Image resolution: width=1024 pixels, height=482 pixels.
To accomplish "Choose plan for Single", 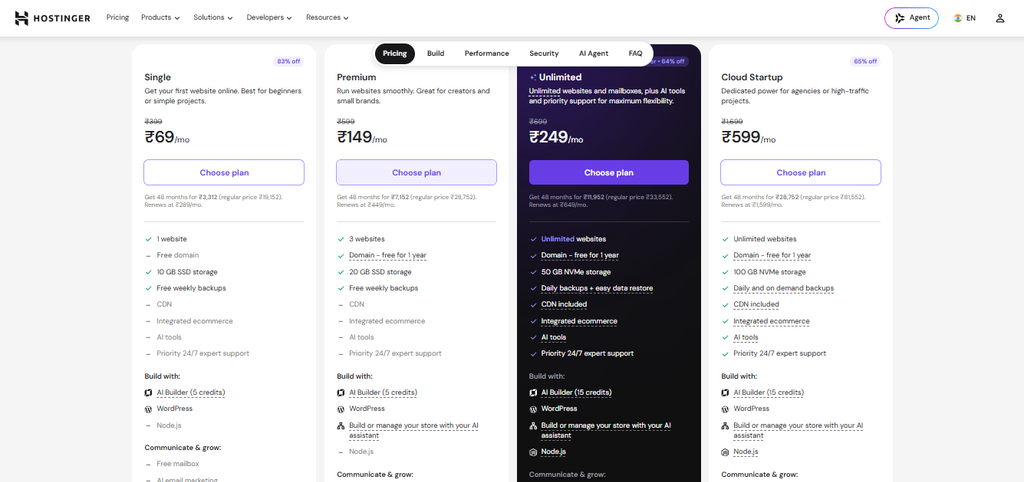I will point(224,172).
